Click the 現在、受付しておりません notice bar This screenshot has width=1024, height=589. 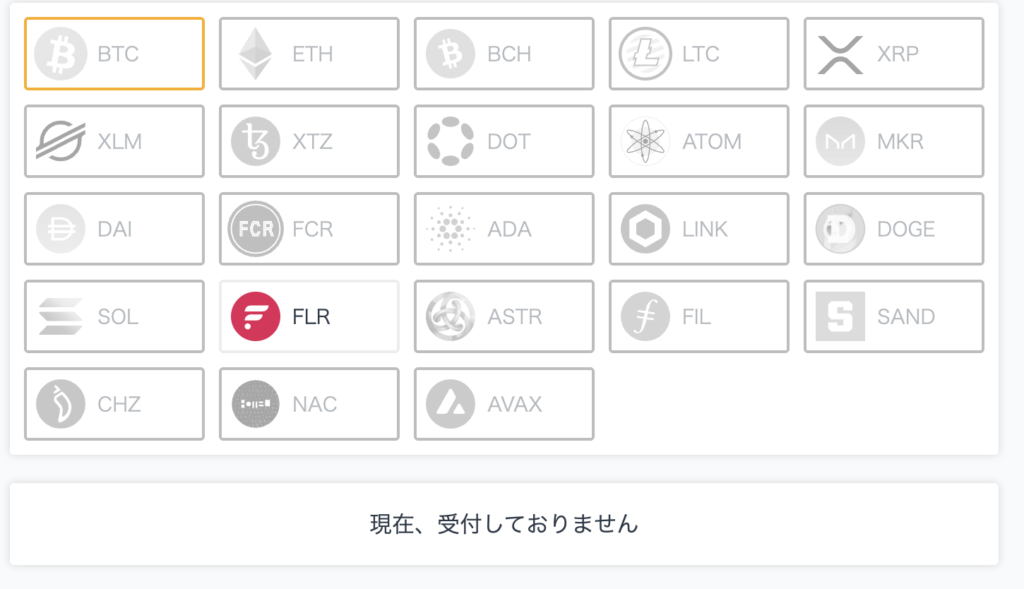click(504, 524)
